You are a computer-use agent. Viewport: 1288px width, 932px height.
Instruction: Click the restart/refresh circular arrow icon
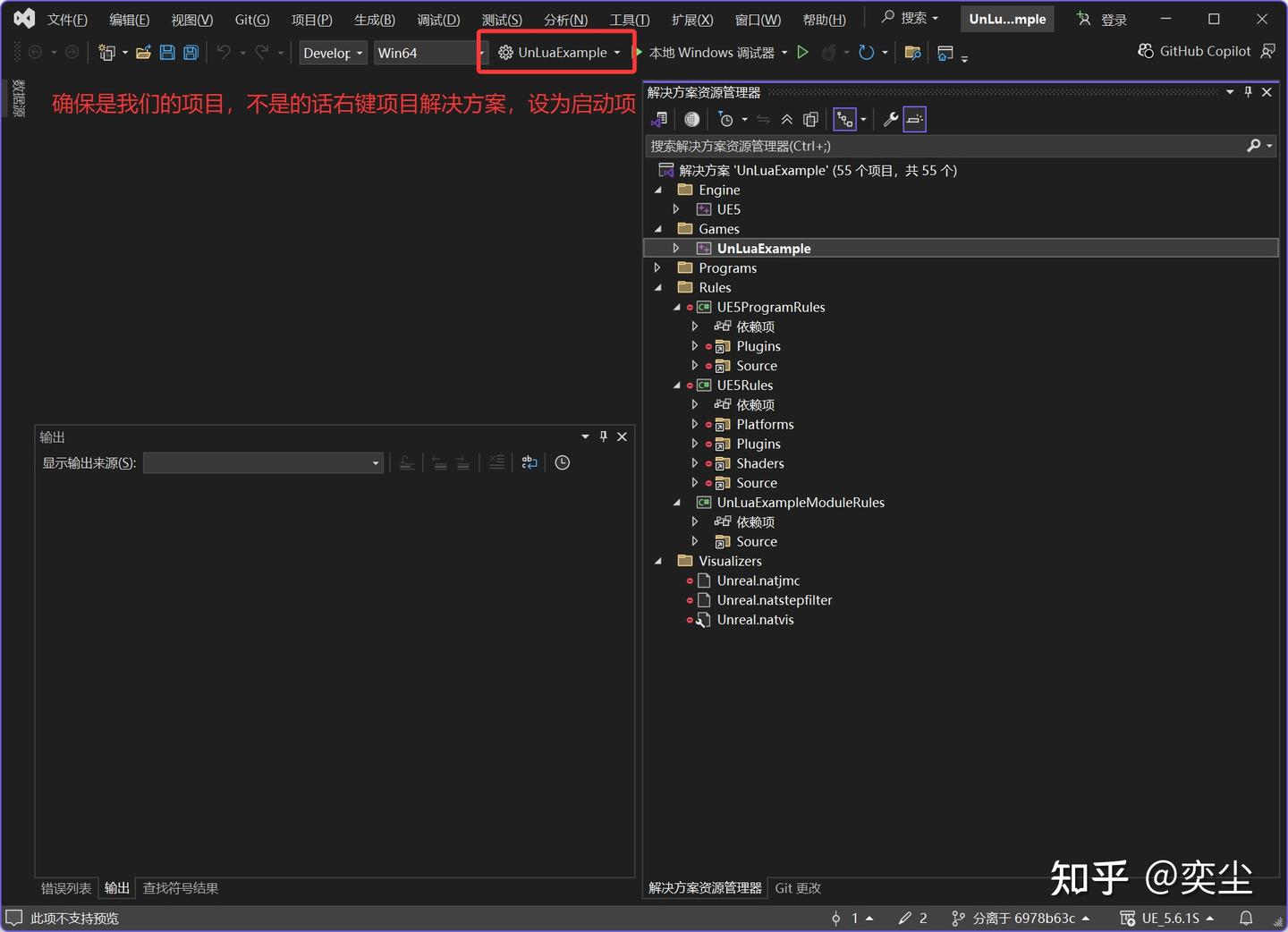(866, 53)
